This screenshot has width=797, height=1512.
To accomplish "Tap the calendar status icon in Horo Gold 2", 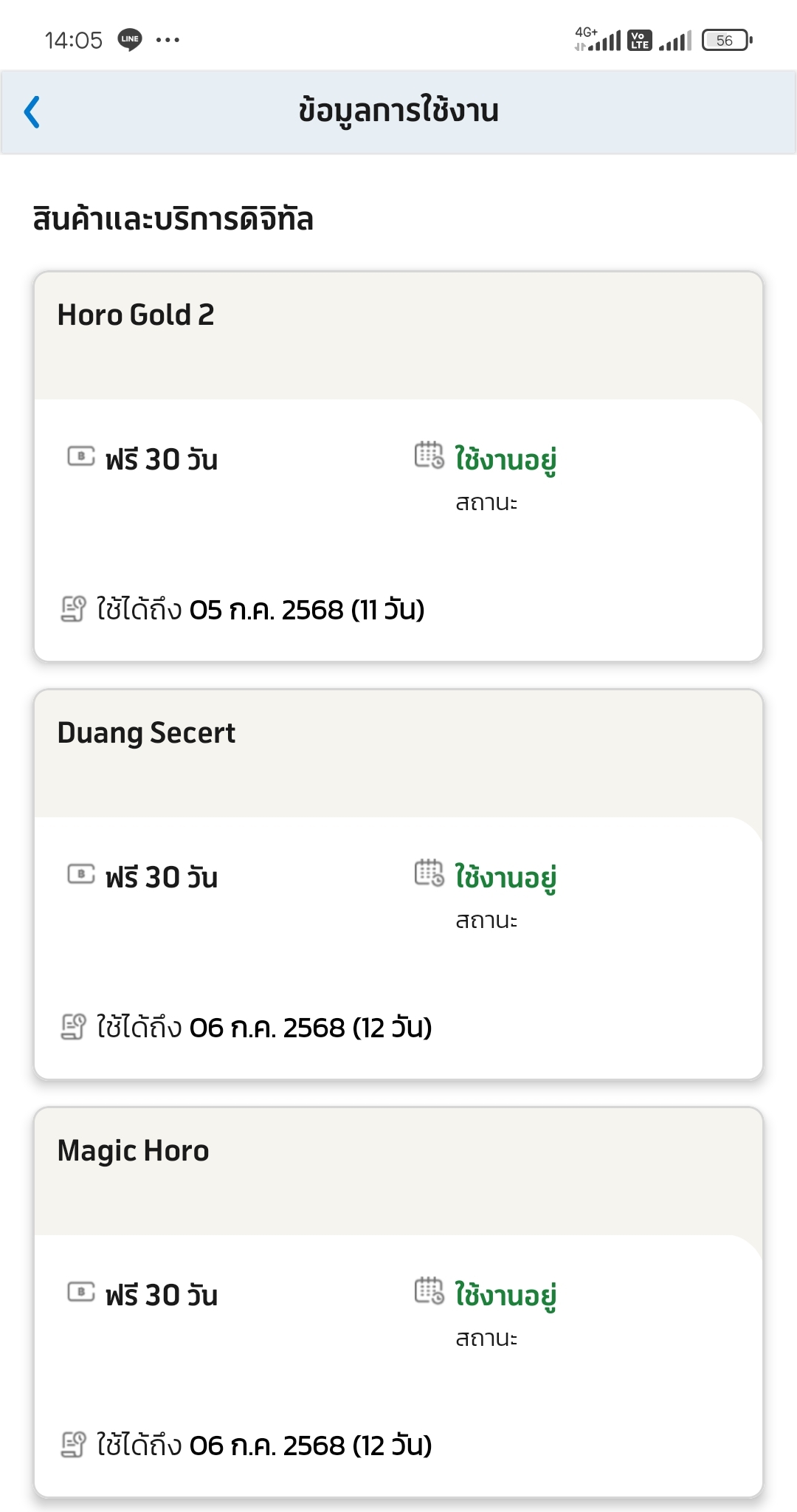I will [x=429, y=455].
